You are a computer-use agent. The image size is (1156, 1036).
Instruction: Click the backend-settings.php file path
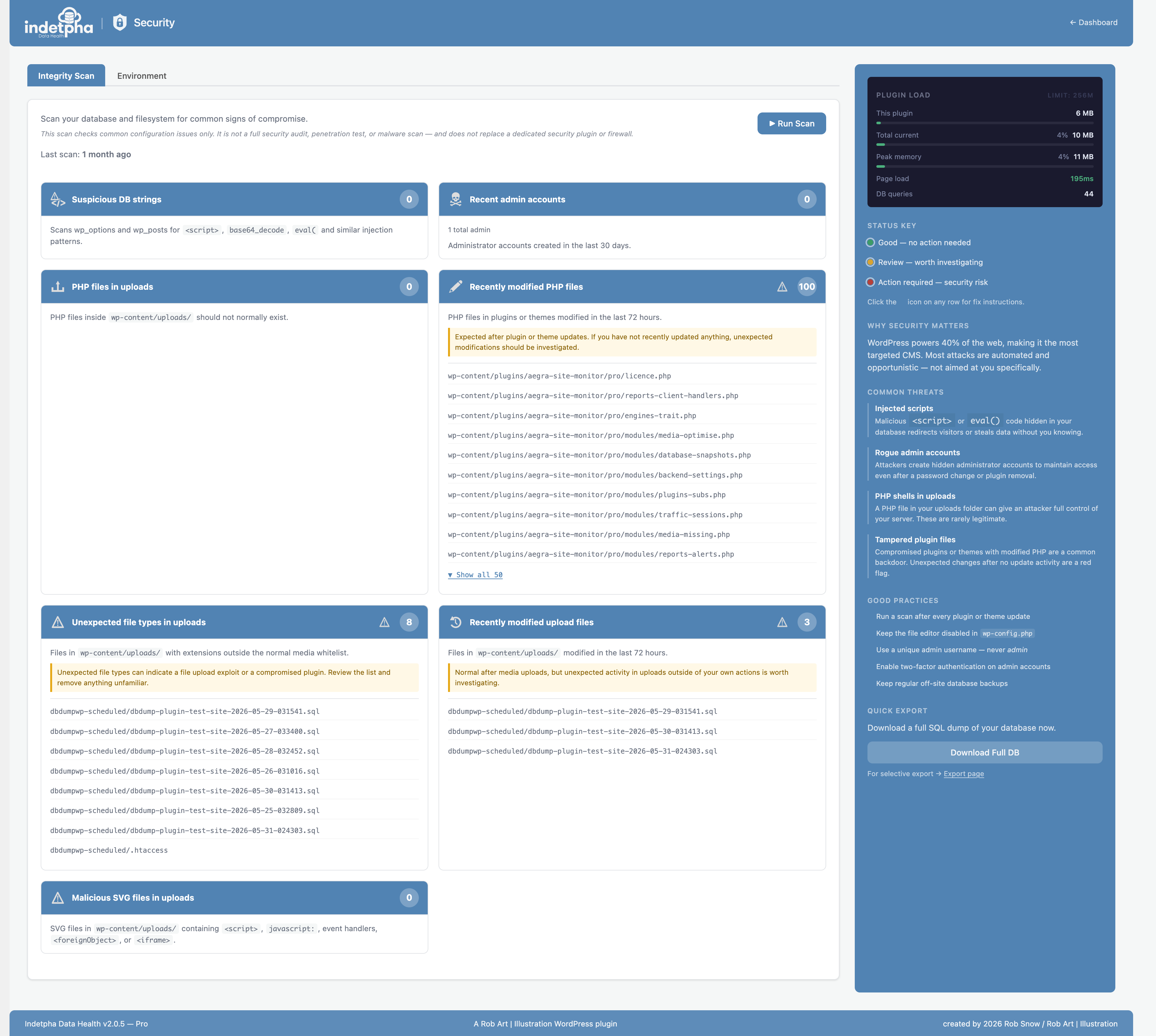click(632, 475)
